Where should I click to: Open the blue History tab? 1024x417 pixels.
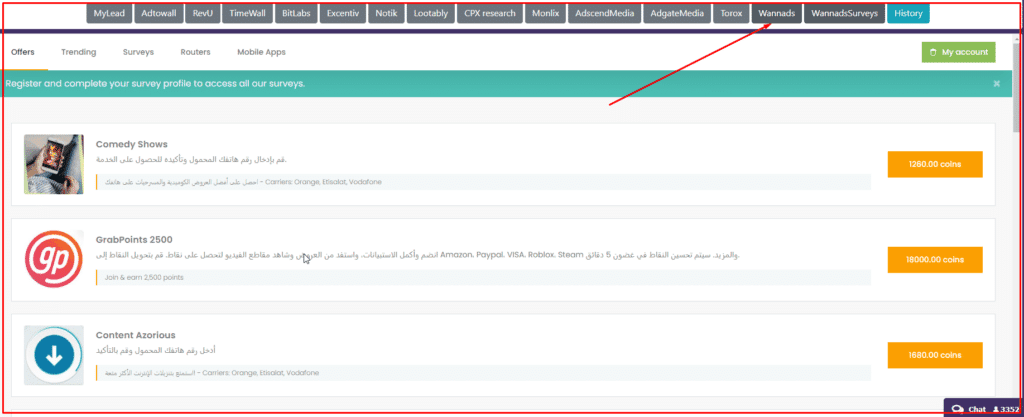908,13
